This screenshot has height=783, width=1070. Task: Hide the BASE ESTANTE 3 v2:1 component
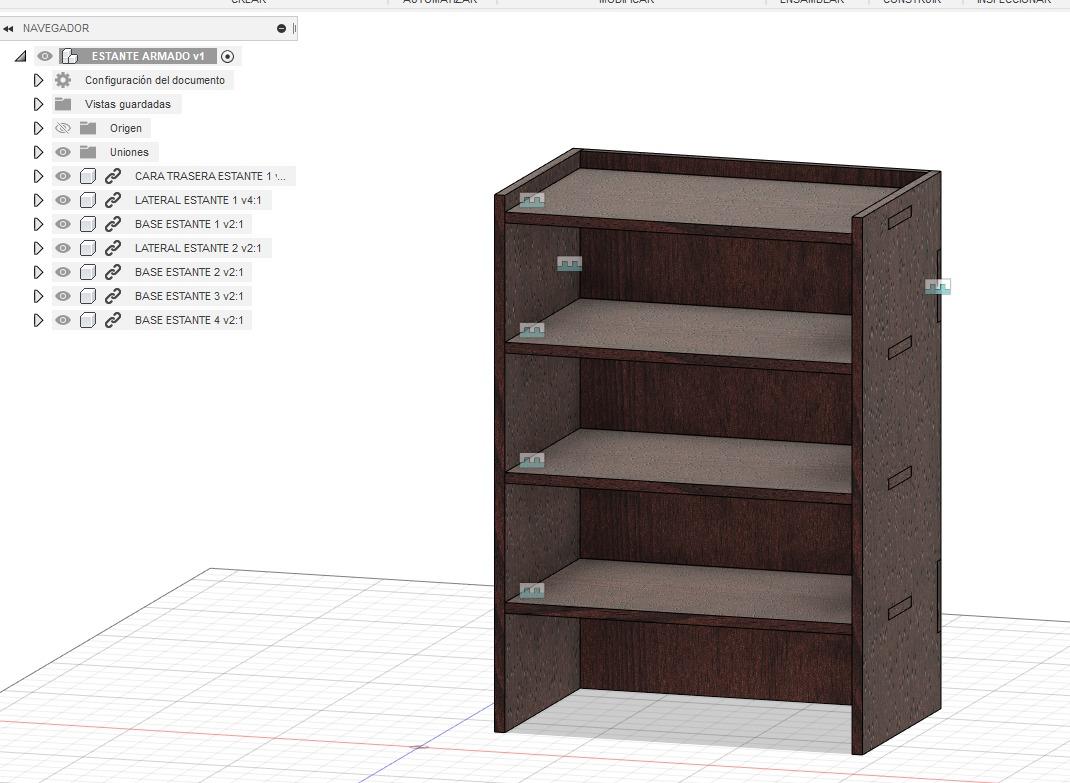pyautogui.click(x=63, y=296)
